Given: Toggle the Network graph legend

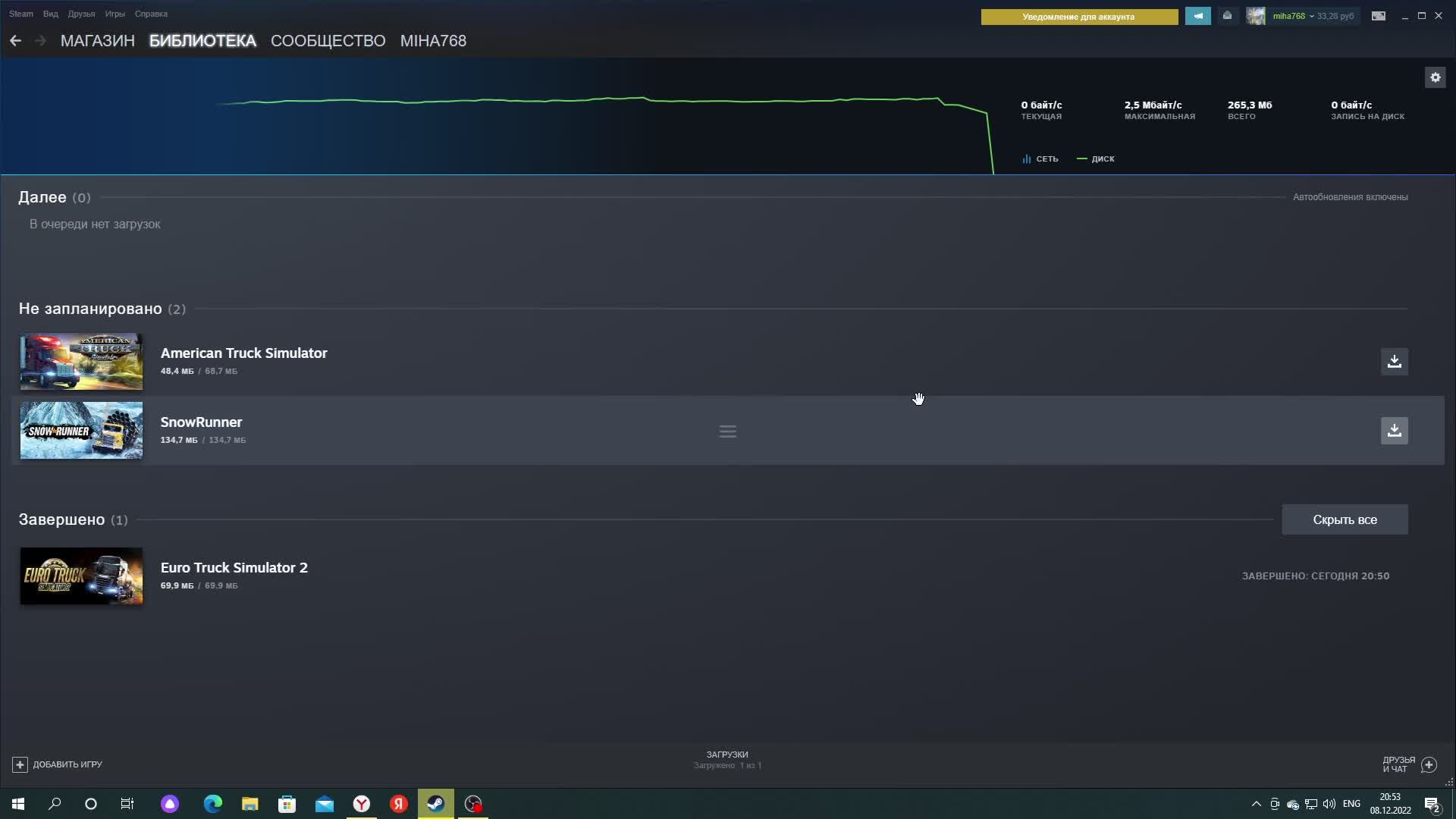Looking at the screenshot, I should 1040,159.
